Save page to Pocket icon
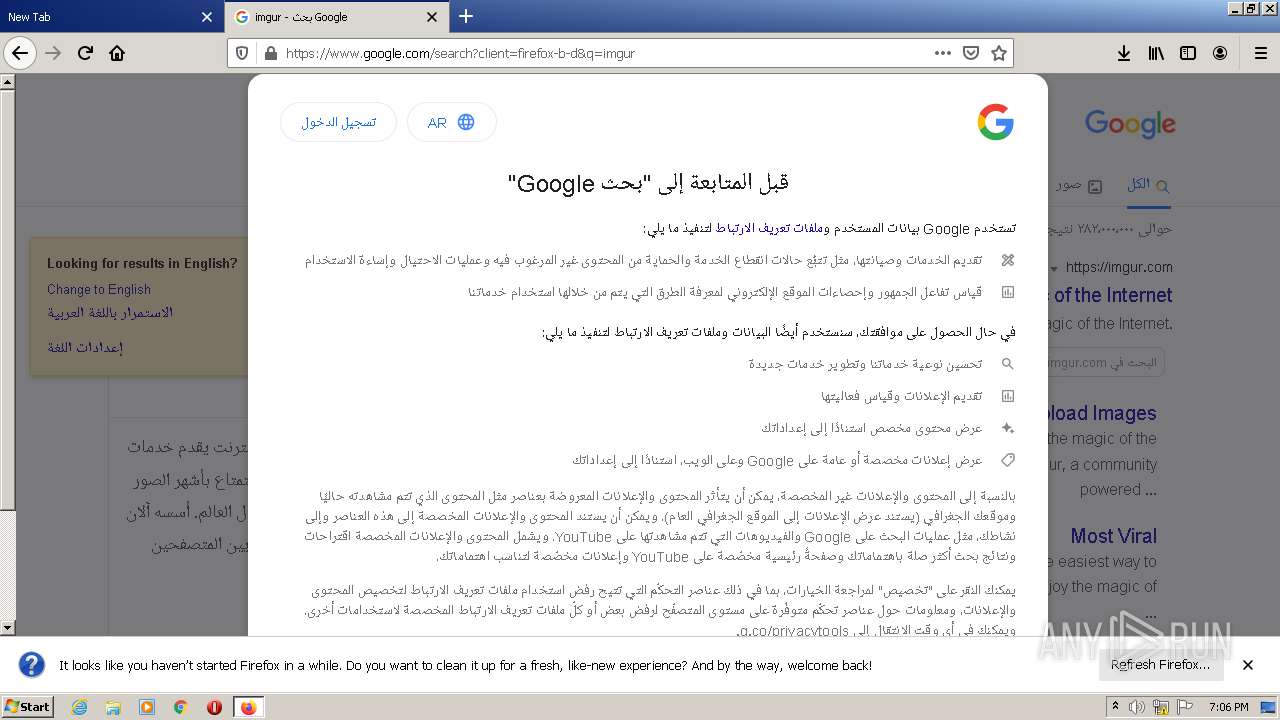Screen dimensions: 1280x720 point(971,53)
